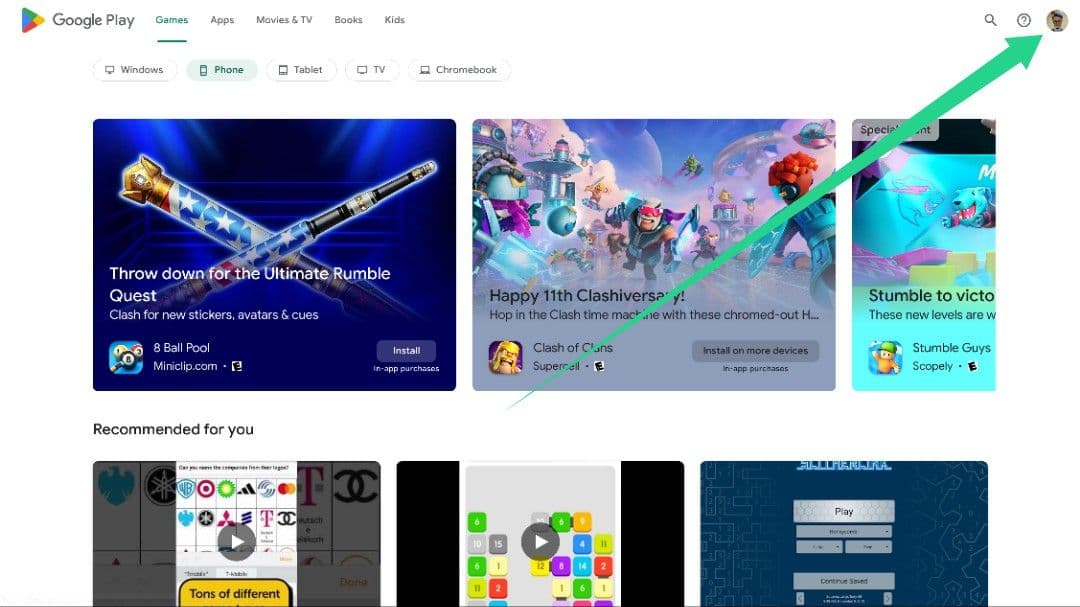Open the maze game thumbnail with Play button

844,534
